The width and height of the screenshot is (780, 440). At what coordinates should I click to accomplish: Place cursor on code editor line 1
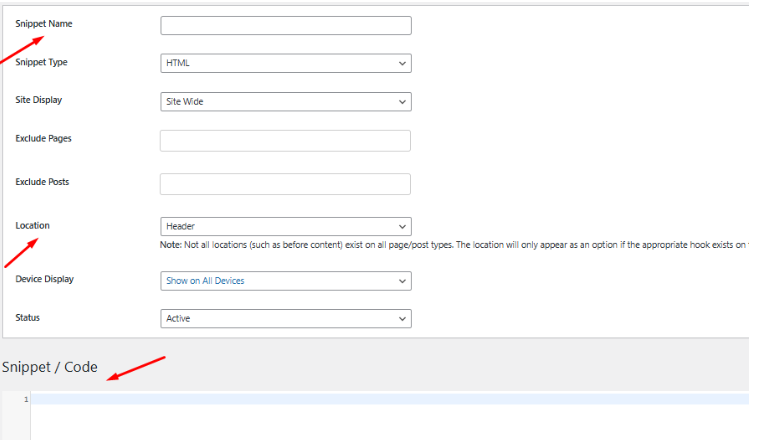(x=390, y=399)
